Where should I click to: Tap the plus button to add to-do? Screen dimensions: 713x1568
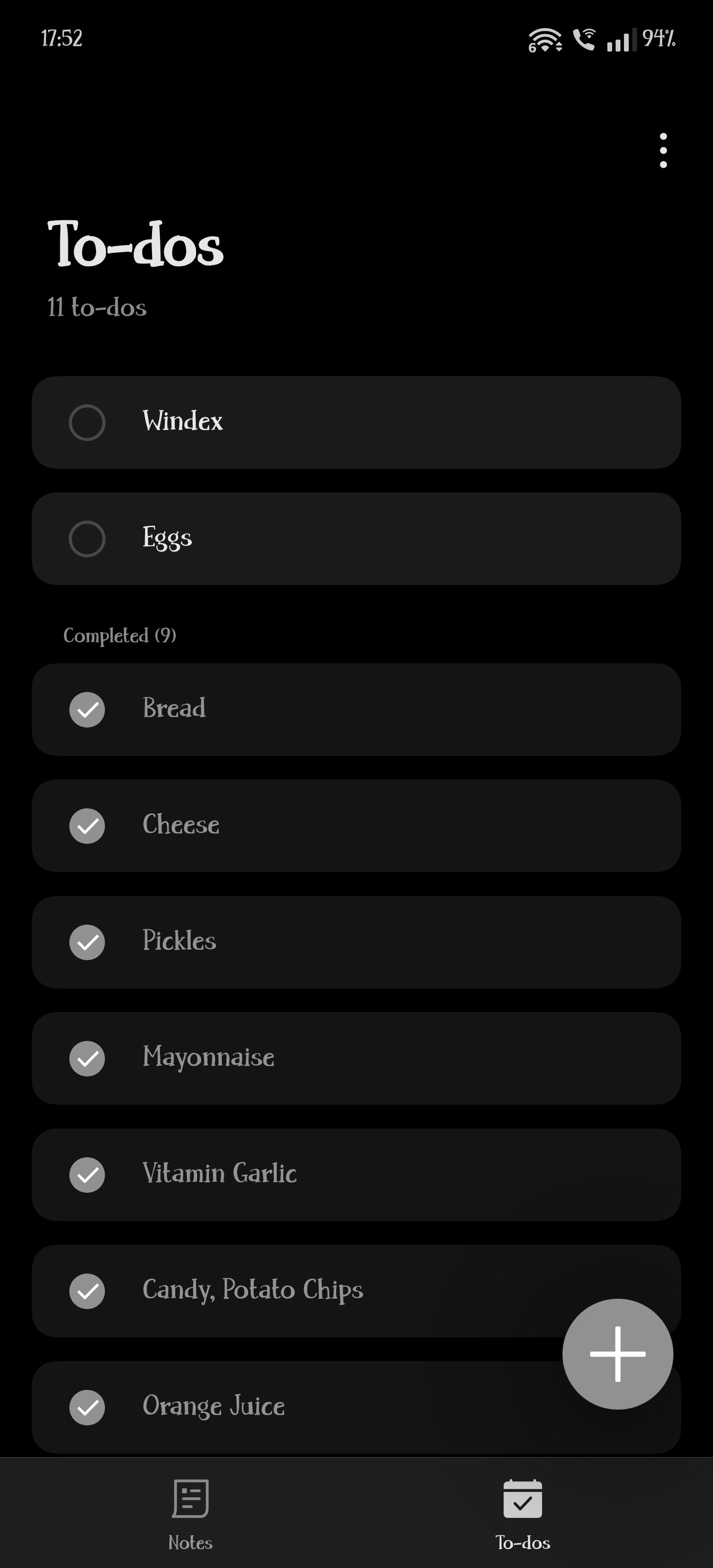(617, 1354)
